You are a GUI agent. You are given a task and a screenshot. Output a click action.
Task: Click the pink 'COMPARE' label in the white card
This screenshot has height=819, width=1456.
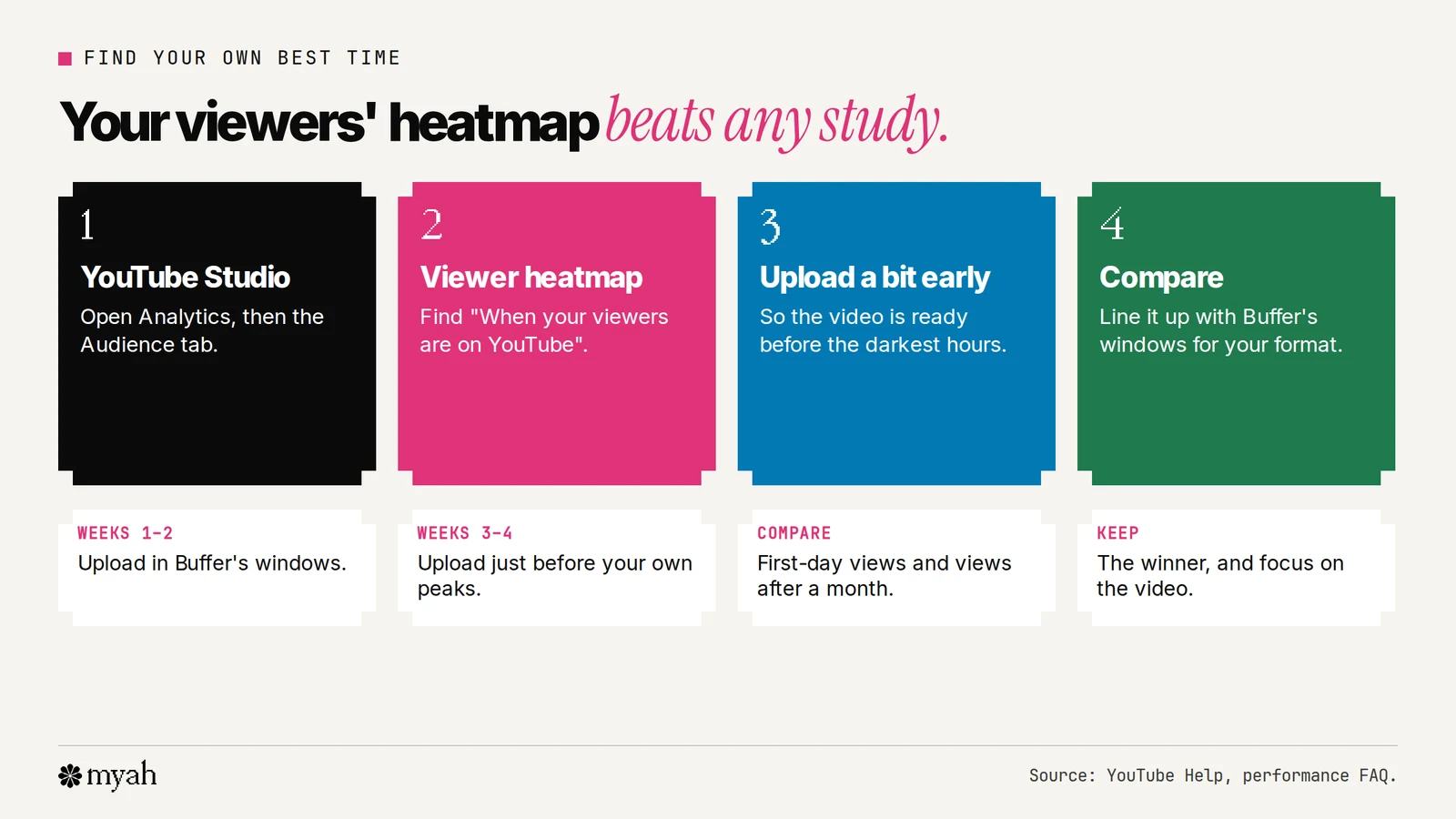coord(794,533)
